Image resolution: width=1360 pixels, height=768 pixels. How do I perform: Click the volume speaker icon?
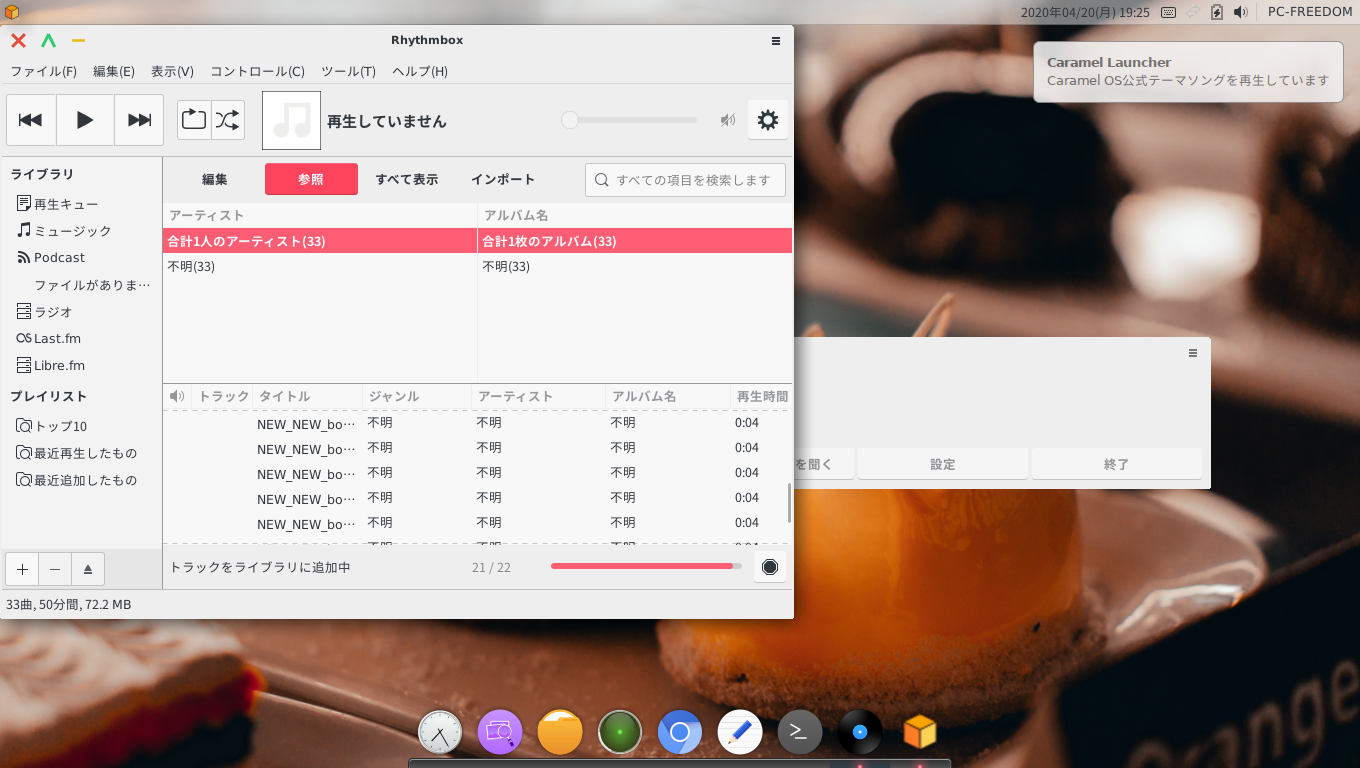click(728, 120)
